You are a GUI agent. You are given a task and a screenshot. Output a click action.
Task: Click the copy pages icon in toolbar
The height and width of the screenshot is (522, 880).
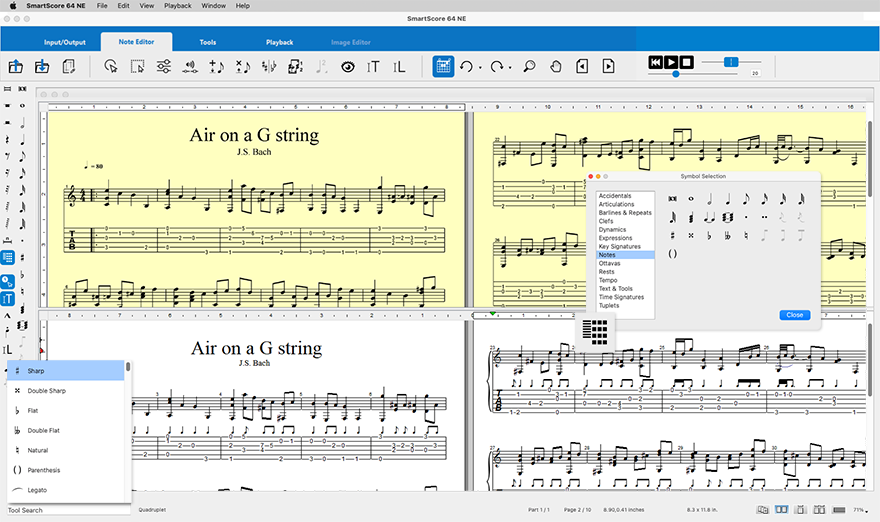[x=68, y=67]
